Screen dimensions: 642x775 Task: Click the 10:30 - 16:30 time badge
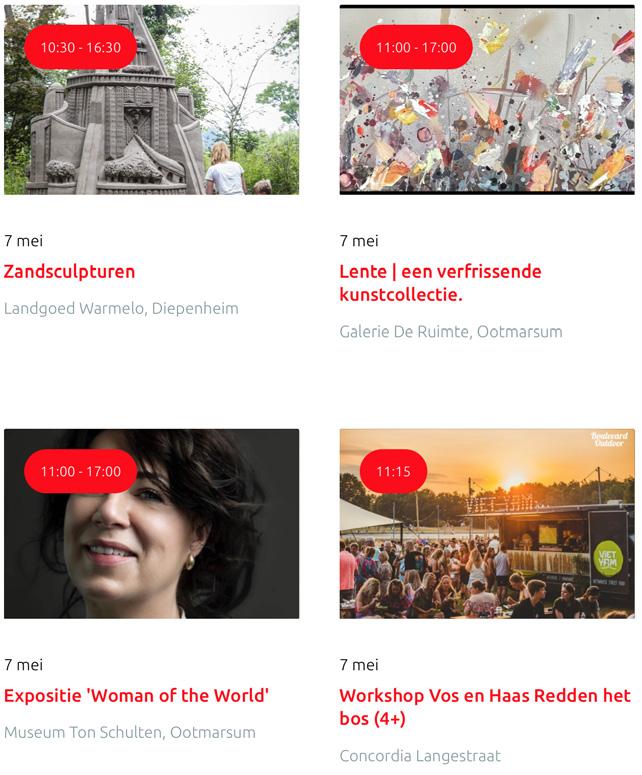point(81,47)
